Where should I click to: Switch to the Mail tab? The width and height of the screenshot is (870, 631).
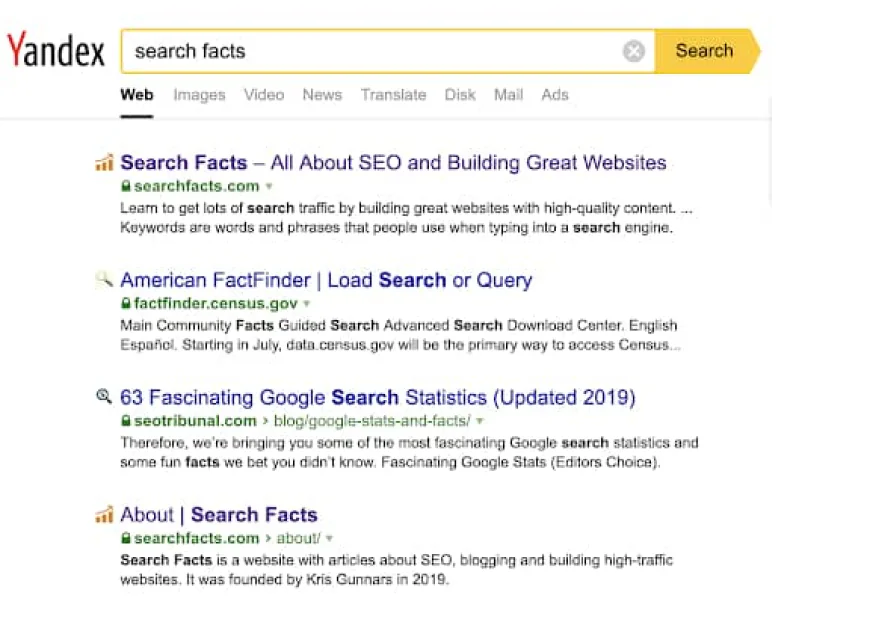coord(508,95)
